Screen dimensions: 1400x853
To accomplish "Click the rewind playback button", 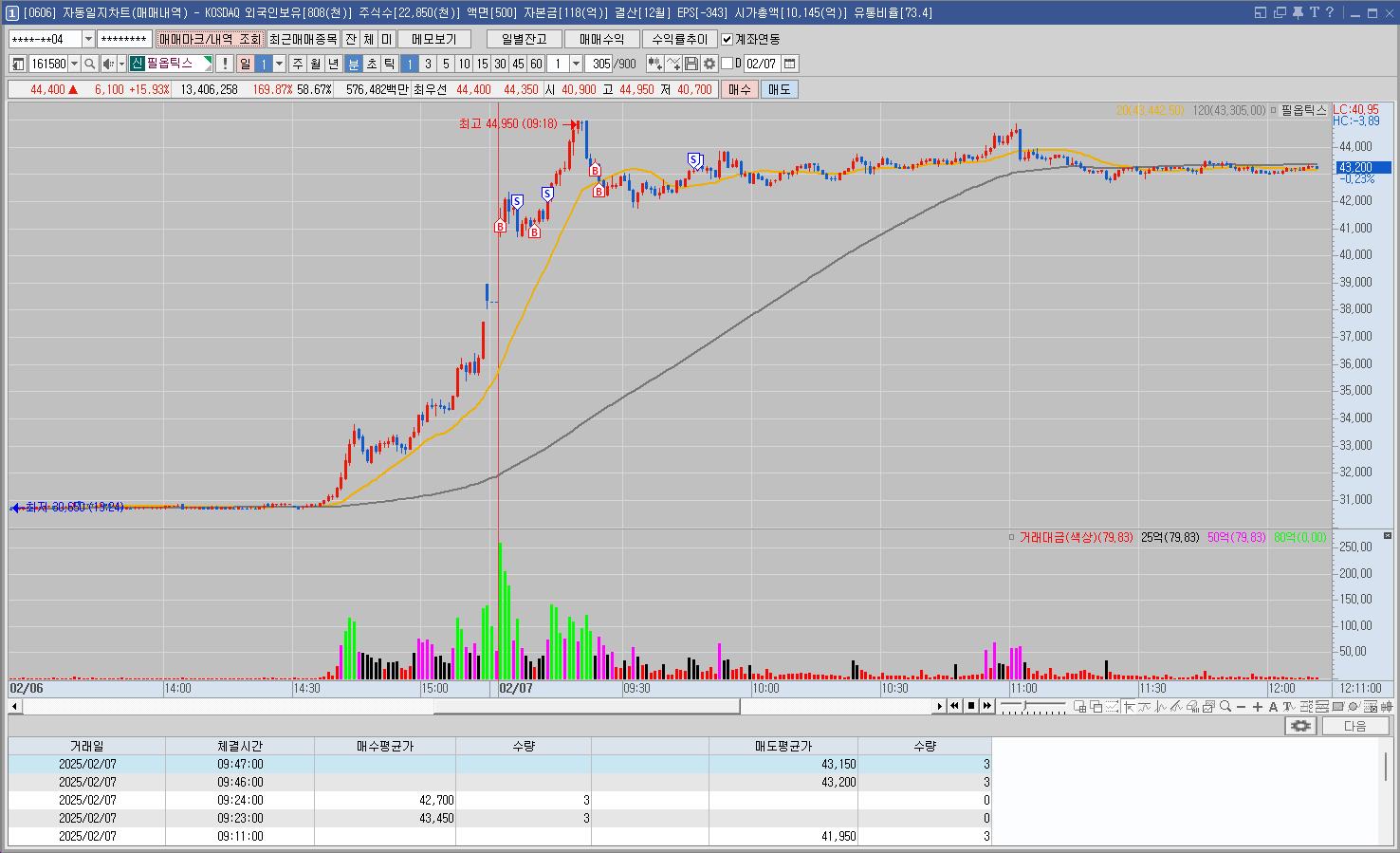I will point(955,706).
